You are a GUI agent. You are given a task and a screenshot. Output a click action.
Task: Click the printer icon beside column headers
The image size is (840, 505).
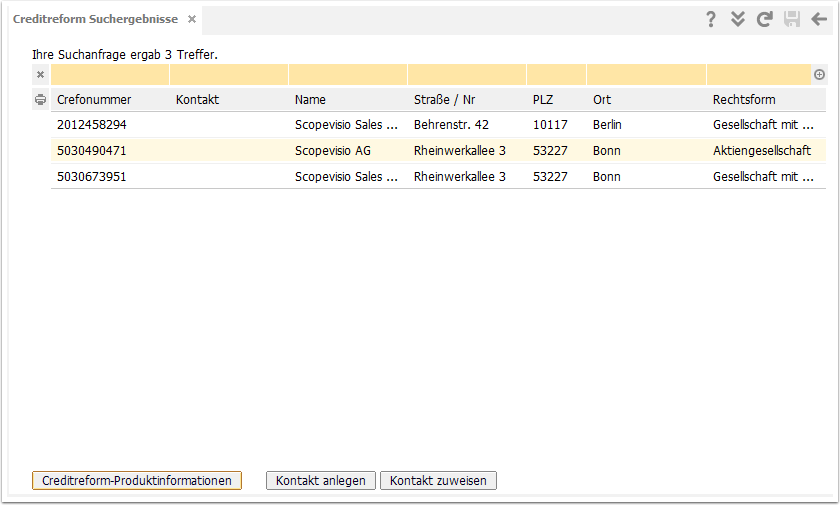click(x=40, y=100)
